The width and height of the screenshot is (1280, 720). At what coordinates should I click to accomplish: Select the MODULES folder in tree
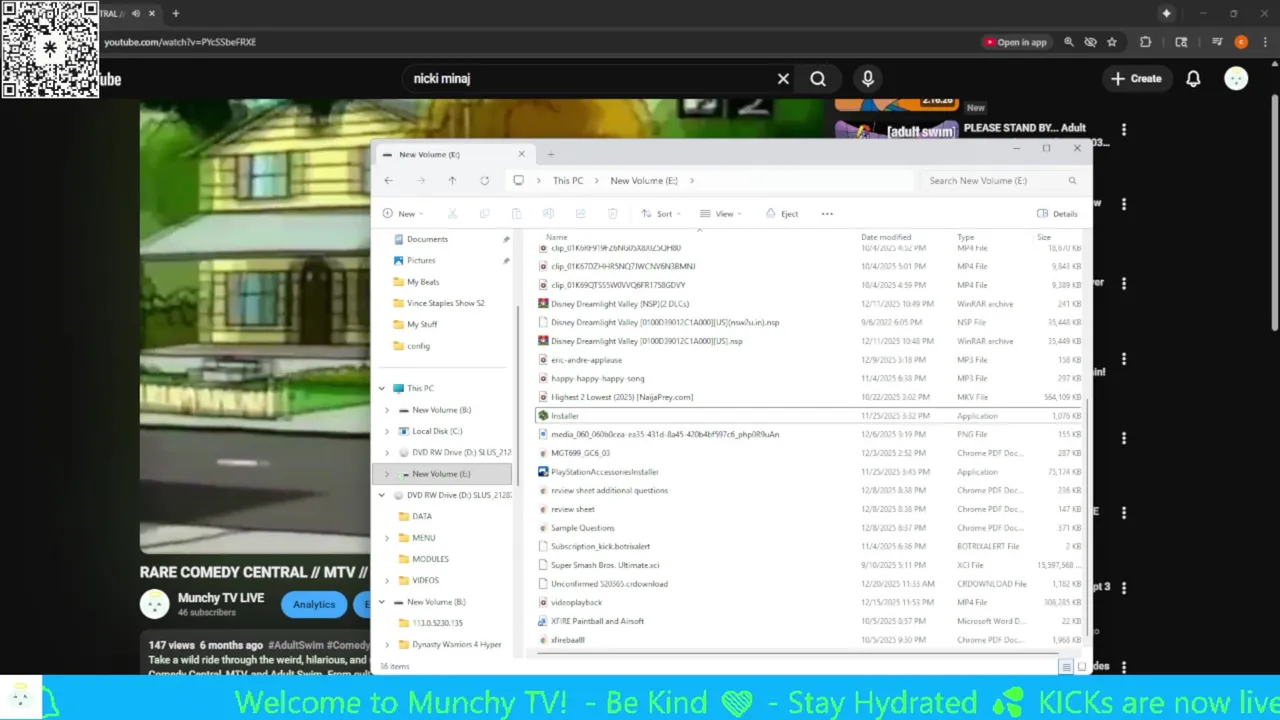431,559
